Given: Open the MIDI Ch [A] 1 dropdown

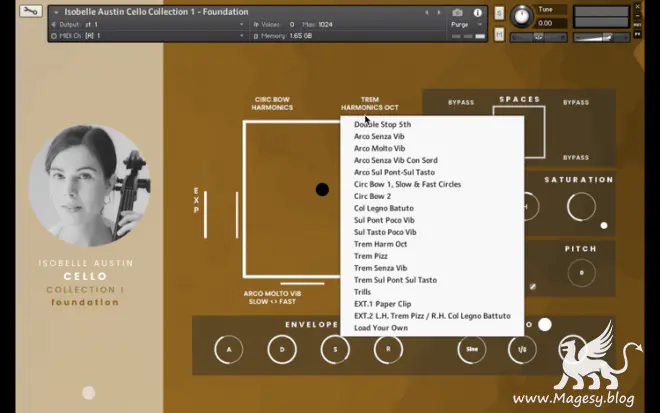Looking at the screenshot, I should (x=147, y=36).
